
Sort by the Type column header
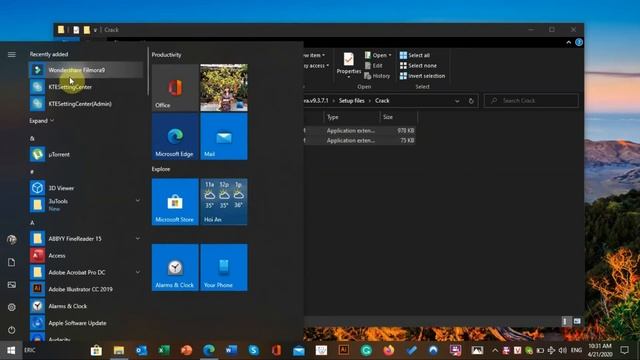(x=351, y=117)
